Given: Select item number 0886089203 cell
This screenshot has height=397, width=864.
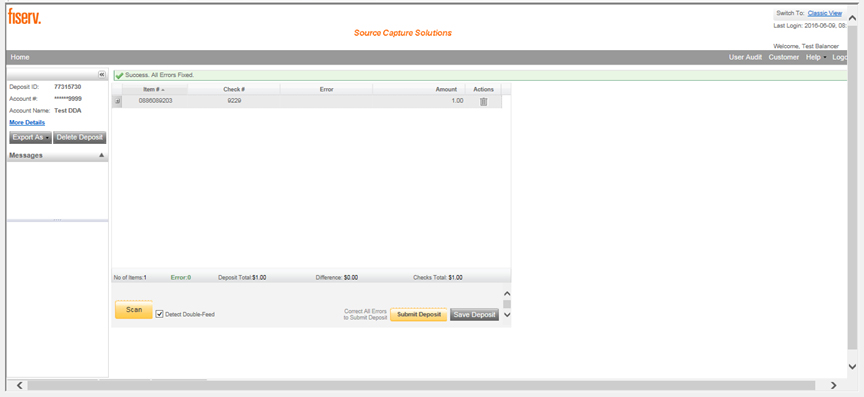Looking at the screenshot, I should click(x=155, y=101).
